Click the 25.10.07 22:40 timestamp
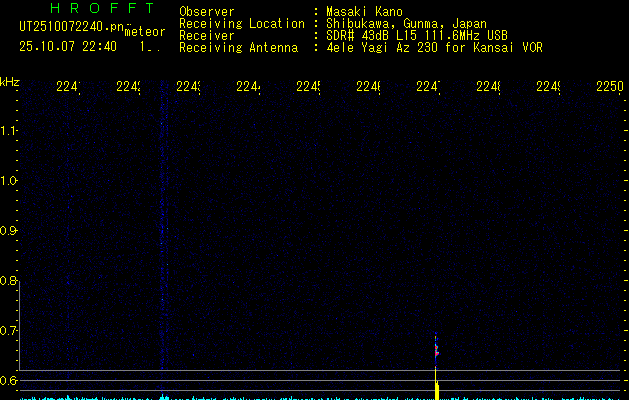The height and width of the screenshot is (400, 629). [x=68, y=46]
